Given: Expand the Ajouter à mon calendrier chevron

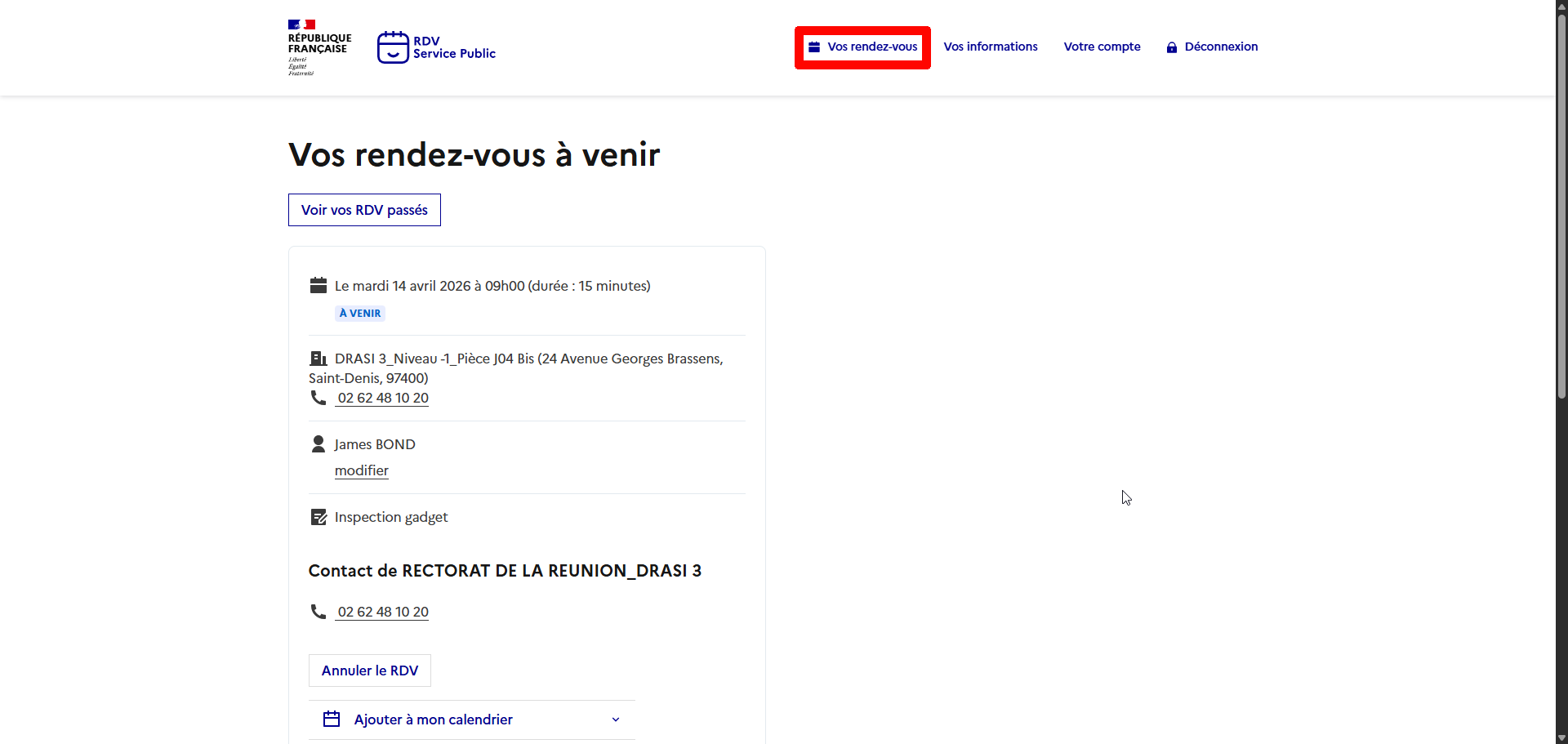Looking at the screenshot, I should point(616,719).
